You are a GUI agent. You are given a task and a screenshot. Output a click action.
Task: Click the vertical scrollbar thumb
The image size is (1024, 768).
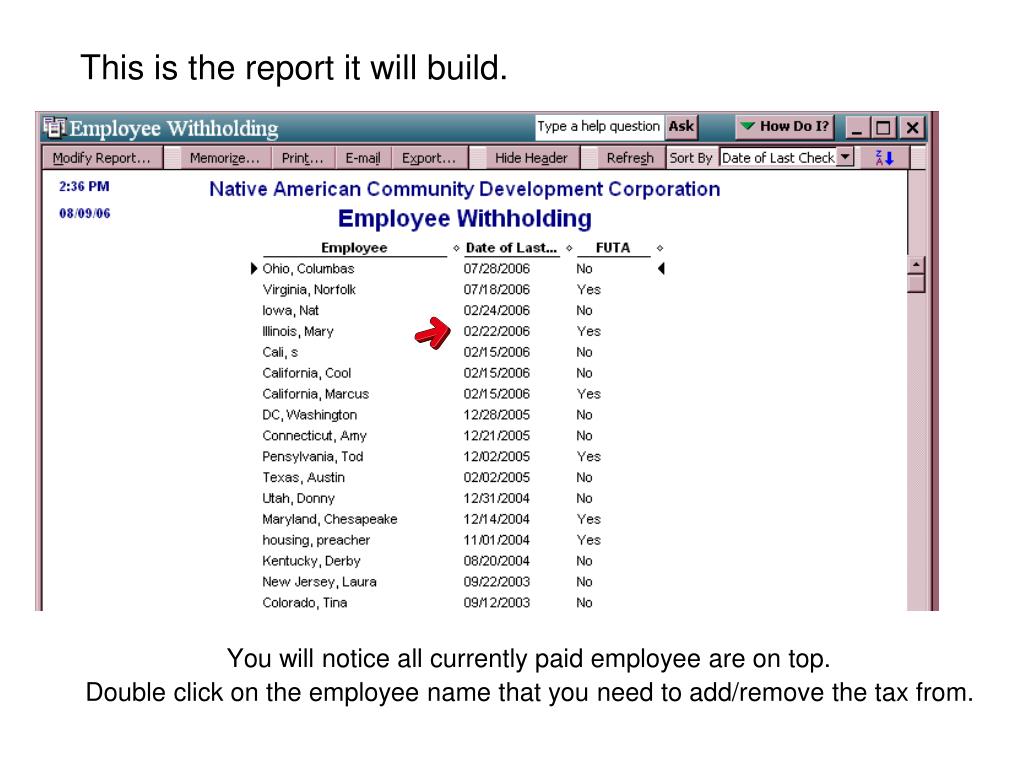click(916, 283)
